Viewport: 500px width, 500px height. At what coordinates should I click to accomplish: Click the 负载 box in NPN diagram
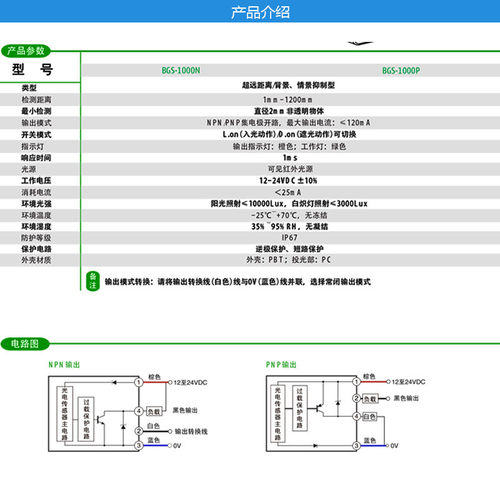154,411
